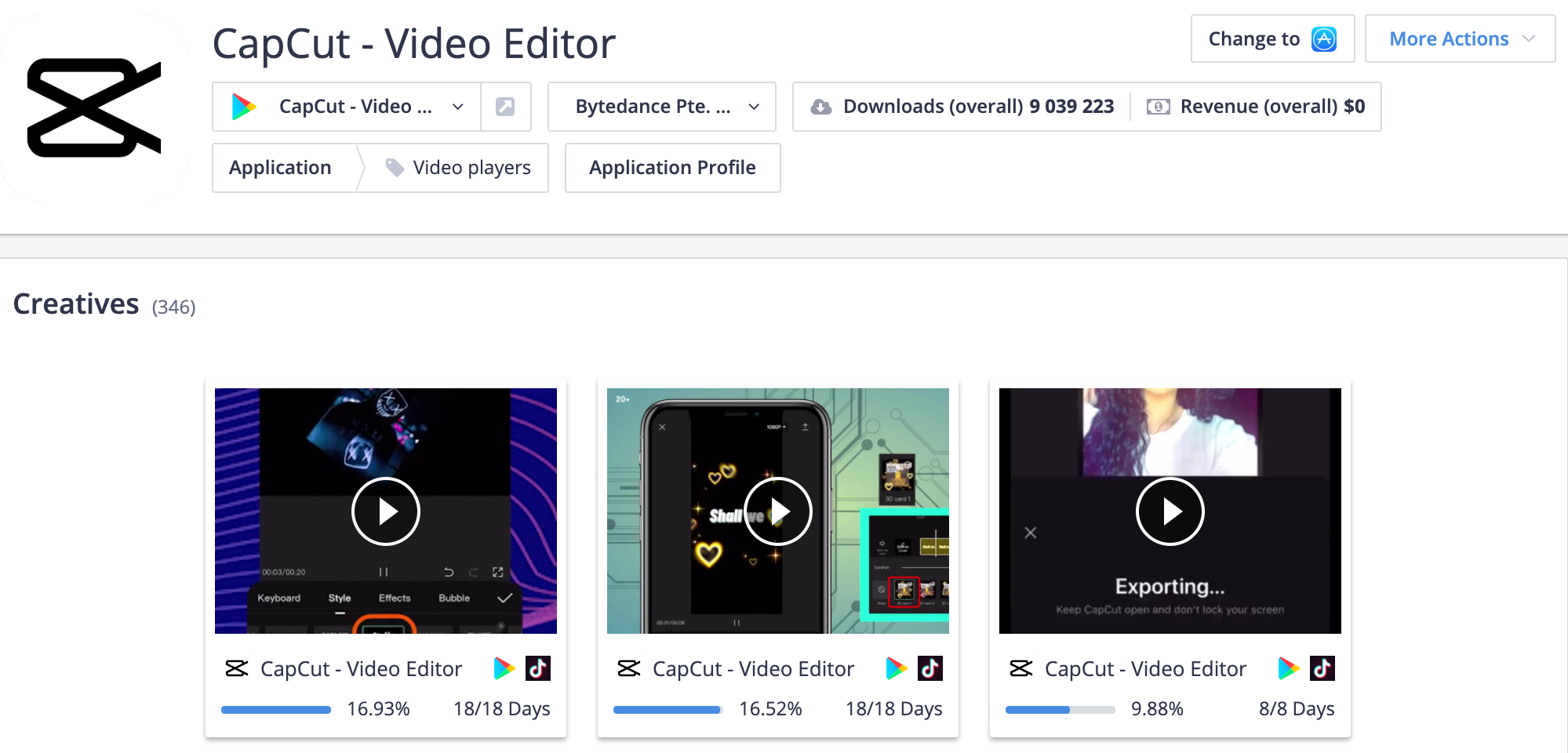This screenshot has width=1568, height=753.
Task: Click CapCut small logo on 16.52% card
Action: coord(629,668)
